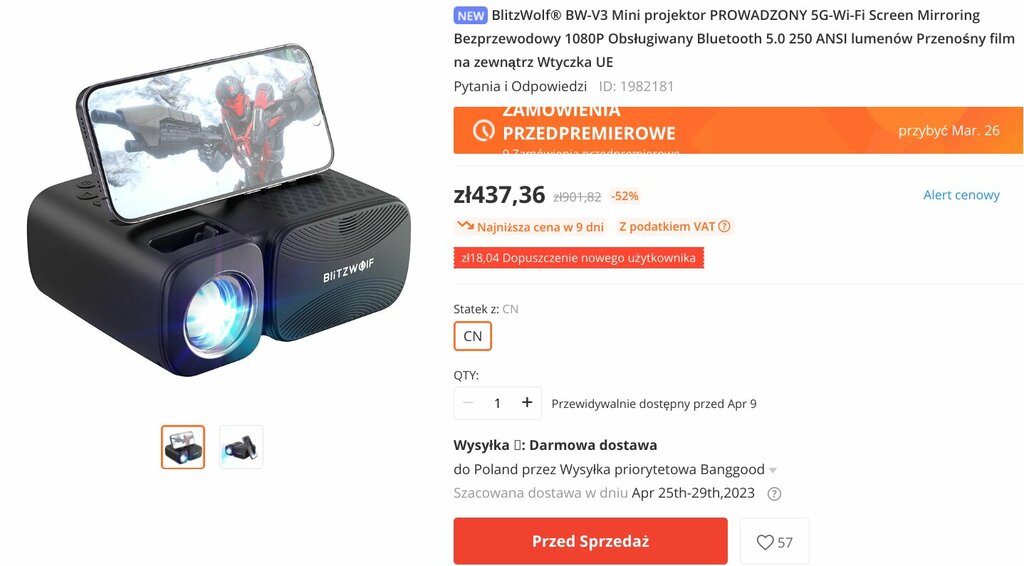Select the CN ship-from option
Screen dimensions: 1024x566
473,336
